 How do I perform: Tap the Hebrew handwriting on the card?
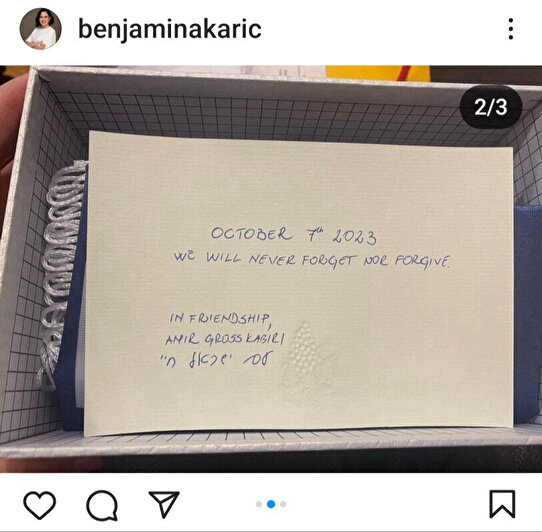click(x=217, y=360)
